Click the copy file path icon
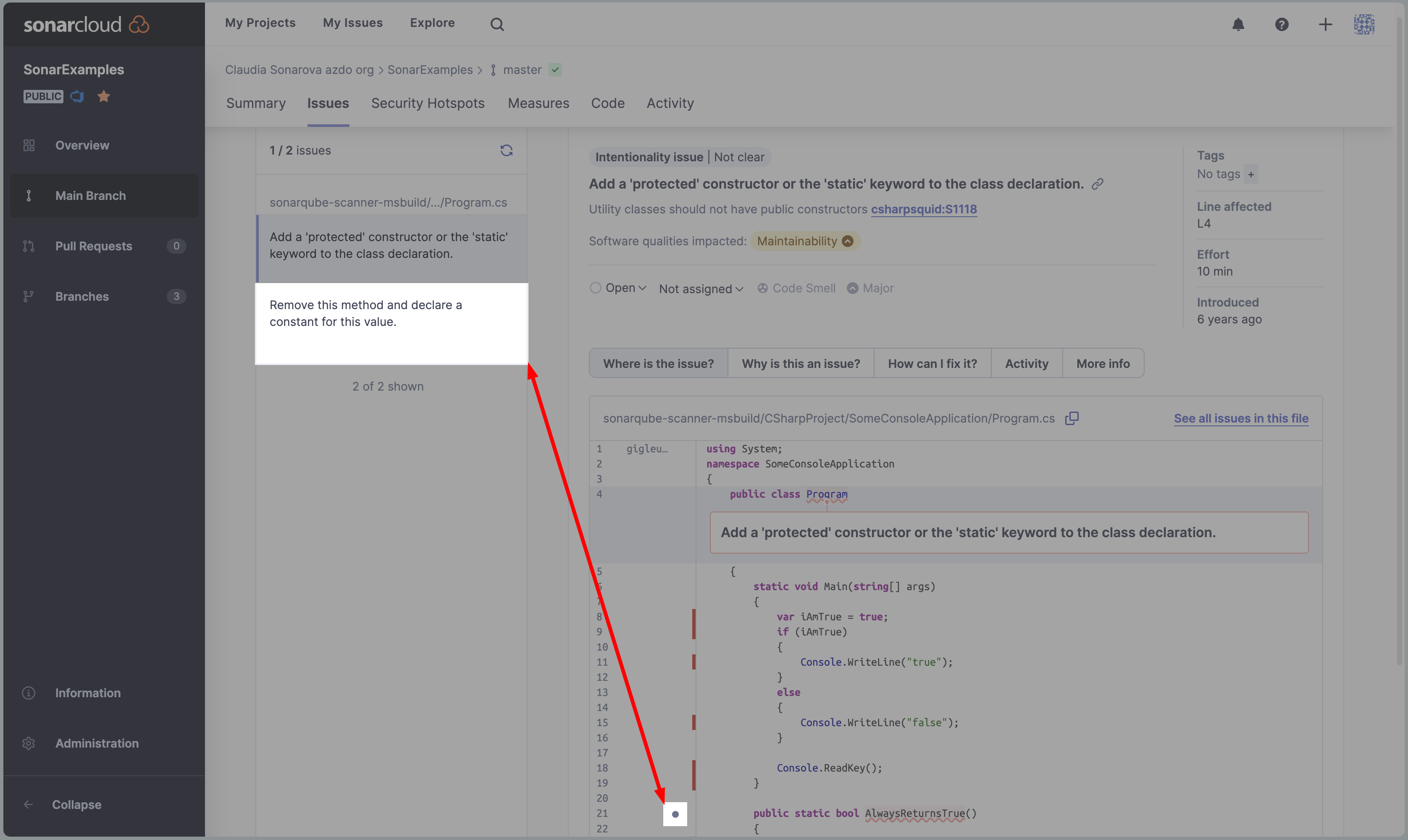Screen dimensions: 1408x840 tap(1072, 417)
